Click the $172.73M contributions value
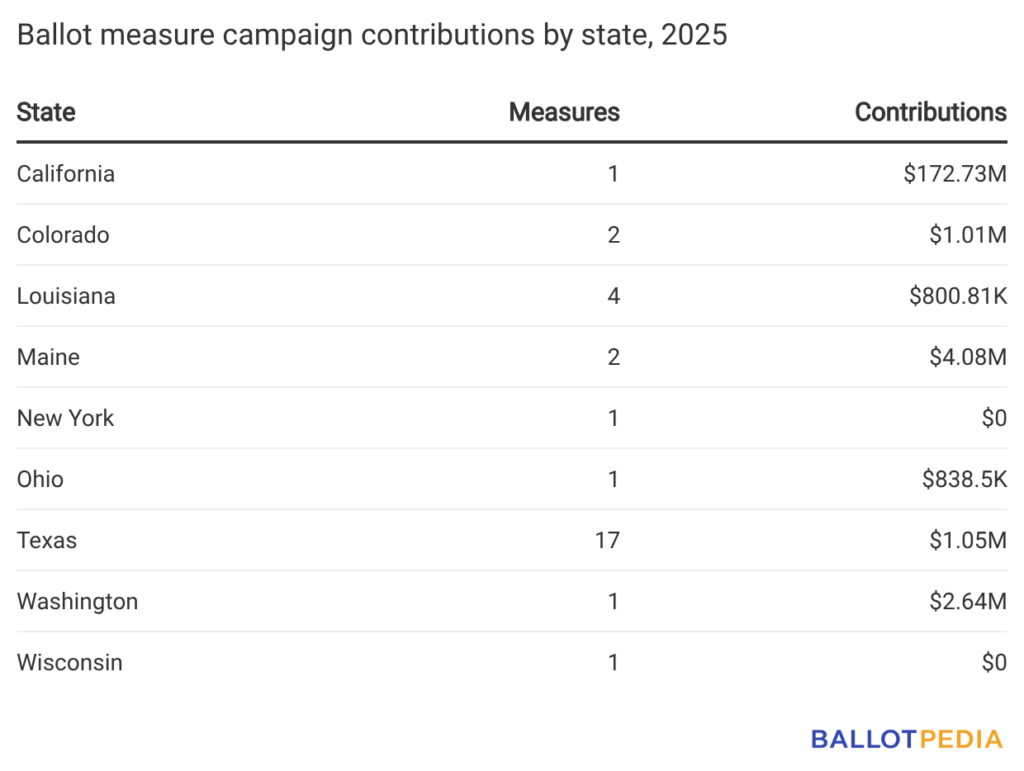Viewport: 1024px width, 771px height. (x=954, y=174)
